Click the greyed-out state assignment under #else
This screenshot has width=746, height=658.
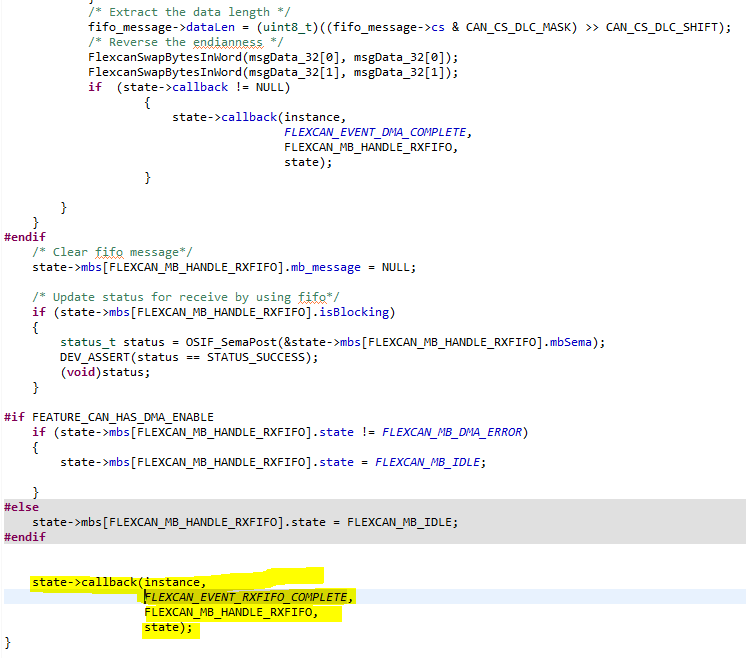[x=245, y=522]
